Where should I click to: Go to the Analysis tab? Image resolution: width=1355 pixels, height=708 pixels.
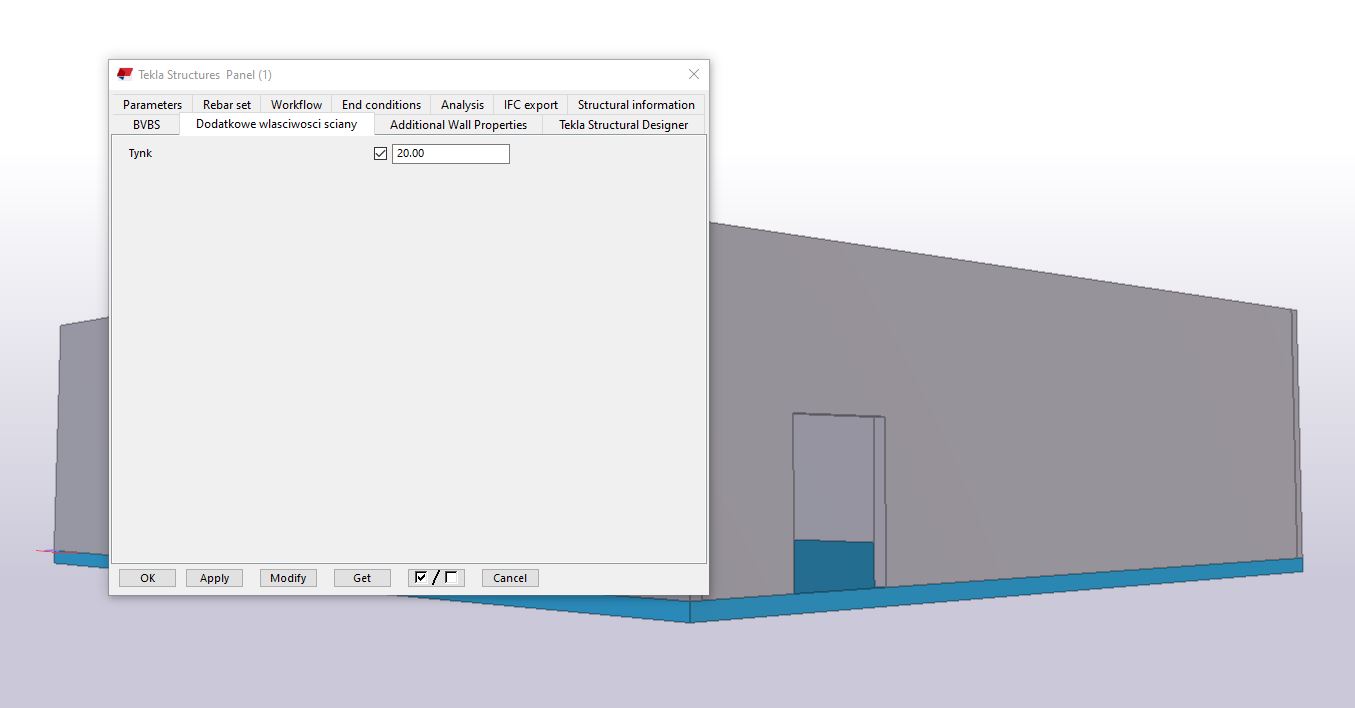click(462, 104)
